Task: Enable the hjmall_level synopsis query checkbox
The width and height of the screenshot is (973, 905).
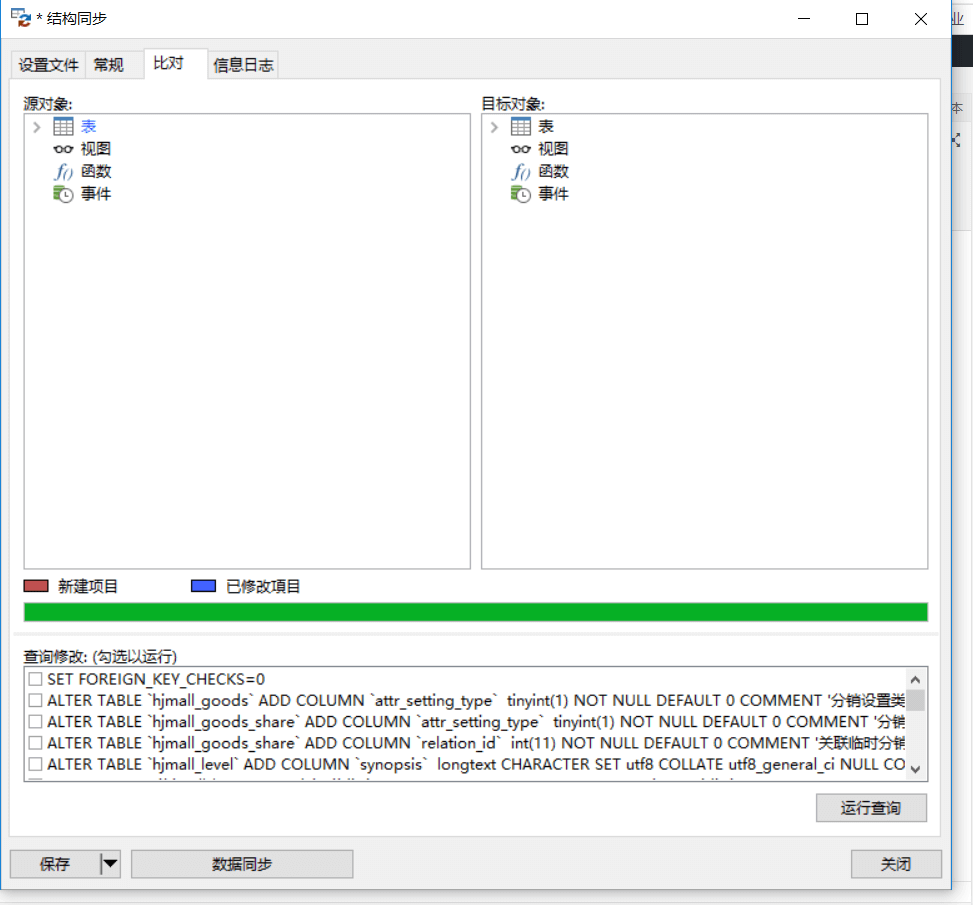Action: tap(35, 765)
